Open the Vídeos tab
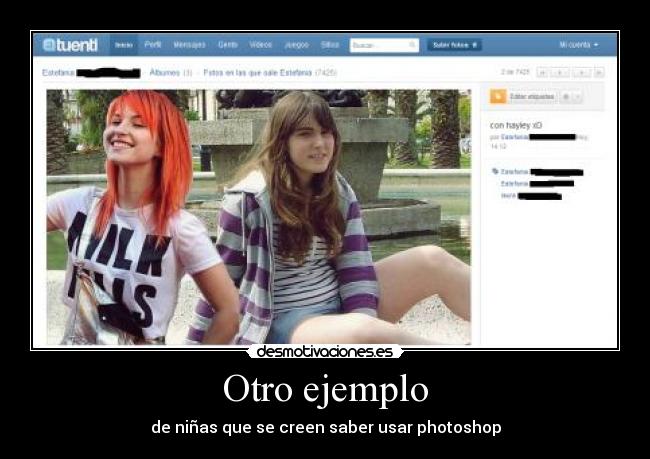Image resolution: width=650 pixels, height=459 pixels. [x=261, y=44]
